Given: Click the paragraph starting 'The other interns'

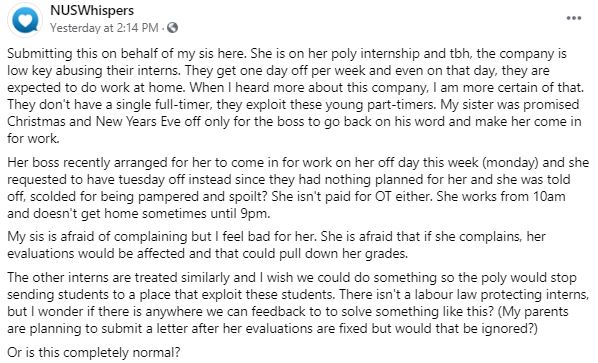Looking at the screenshot, I should pos(298,303).
